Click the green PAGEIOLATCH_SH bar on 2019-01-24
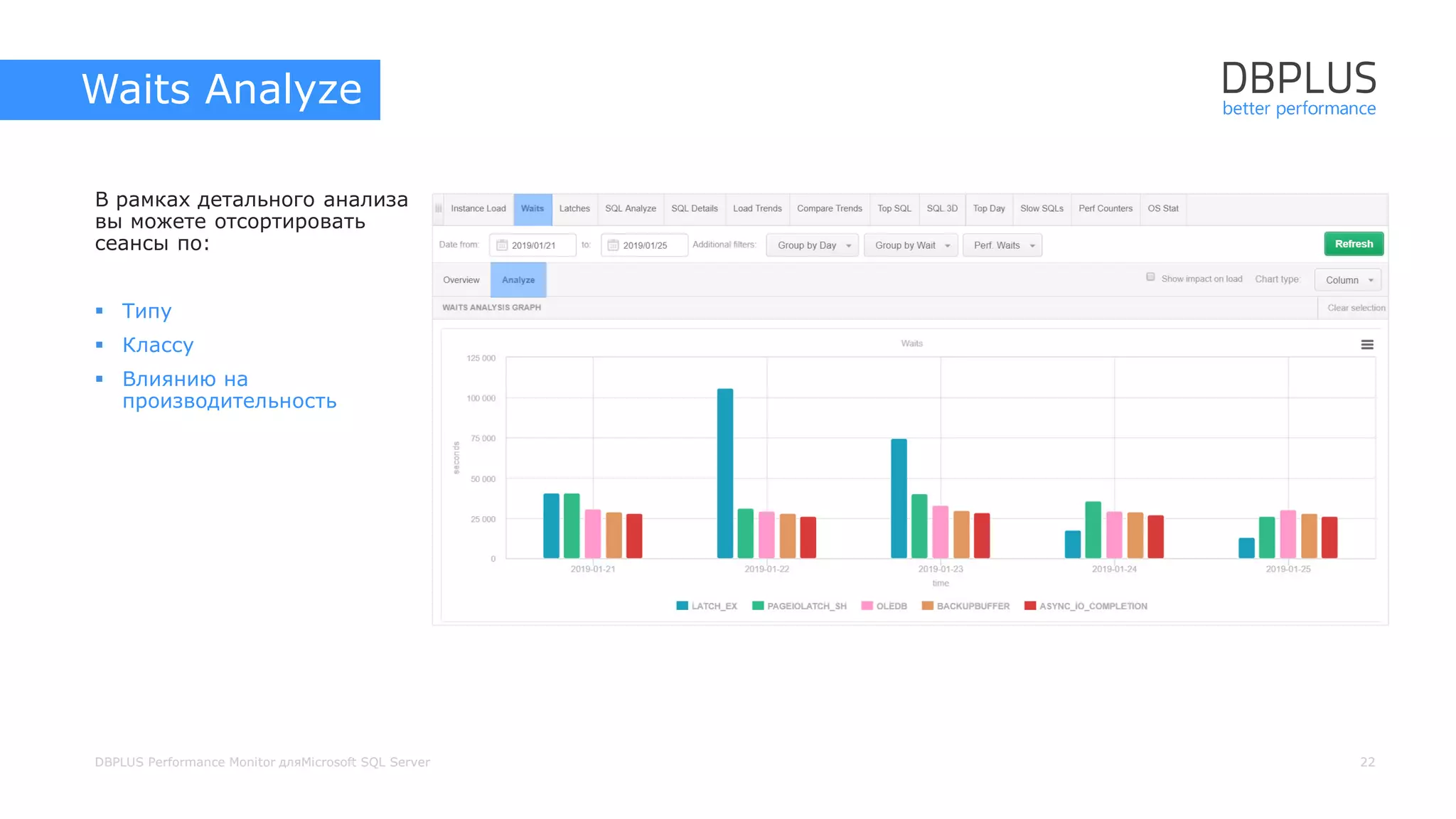This screenshot has height=819, width=1456. [x=1093, y=530]
